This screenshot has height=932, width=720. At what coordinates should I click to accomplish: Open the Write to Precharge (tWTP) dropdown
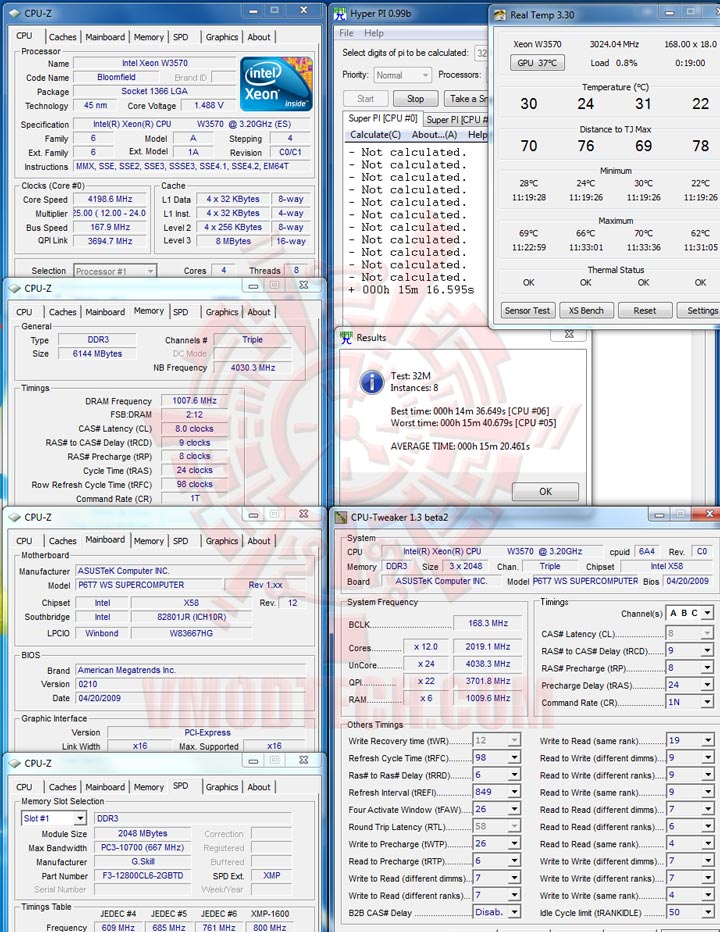(514, 844)
